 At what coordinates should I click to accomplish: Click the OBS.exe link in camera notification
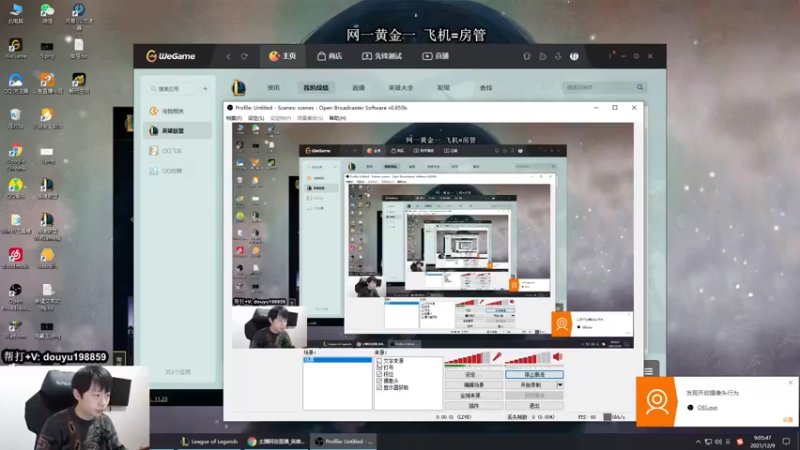pyautogui.click(x=707, y=408)
